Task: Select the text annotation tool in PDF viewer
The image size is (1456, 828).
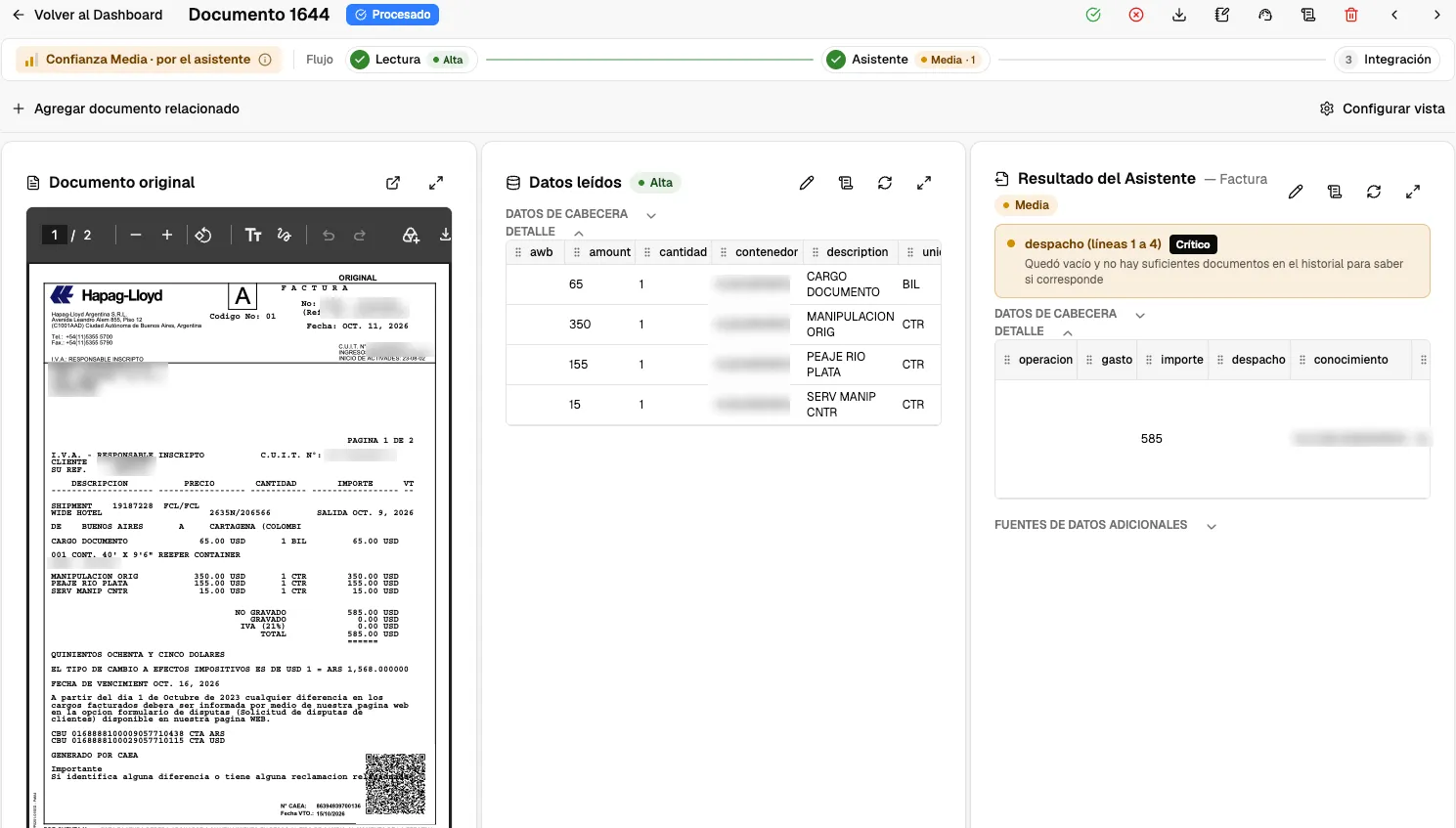Action: coord(253,235)
